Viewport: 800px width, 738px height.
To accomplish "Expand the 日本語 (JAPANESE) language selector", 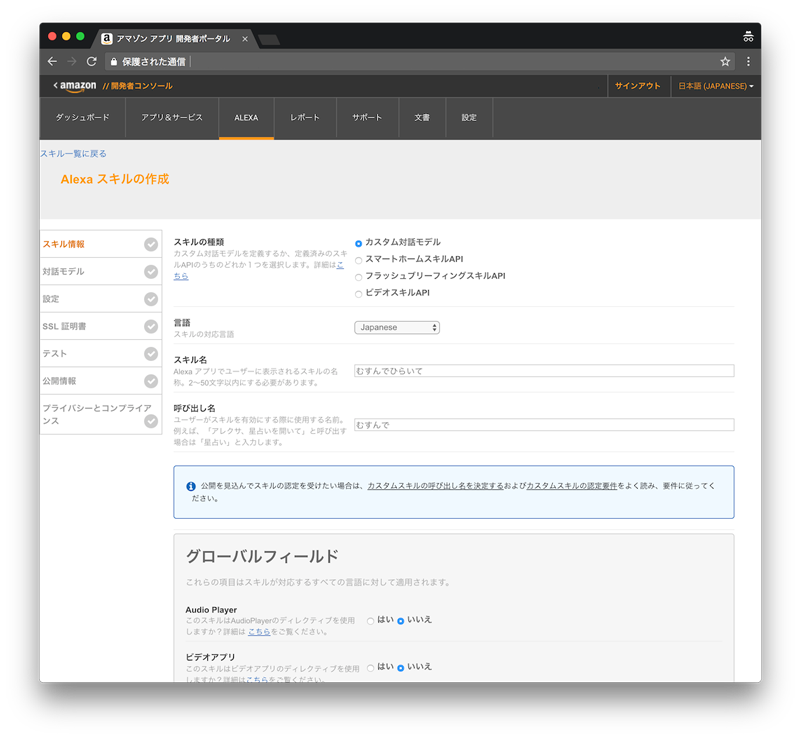I will (x=713, y=87).
